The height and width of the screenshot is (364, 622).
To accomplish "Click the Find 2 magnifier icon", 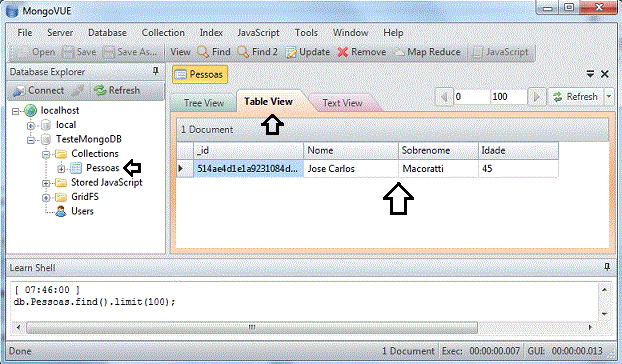I will tap(243, 52).
